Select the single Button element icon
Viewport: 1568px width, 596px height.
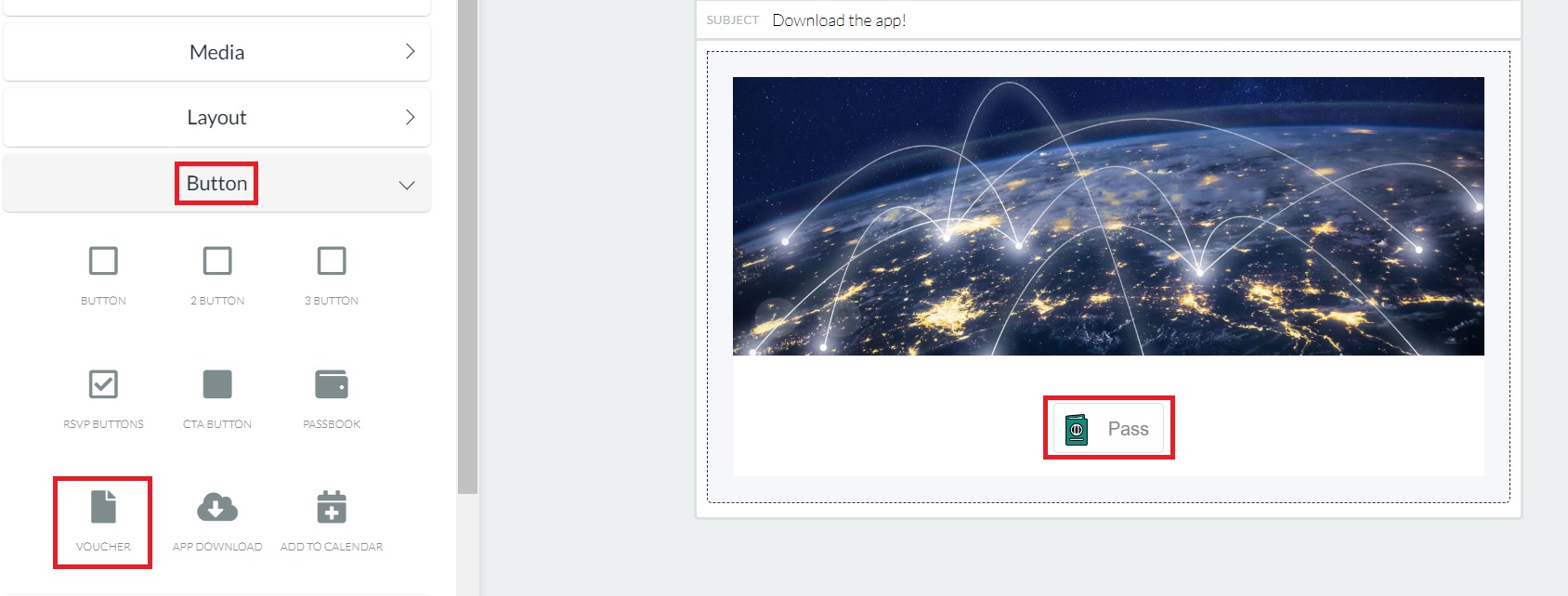tap(103, 261)
